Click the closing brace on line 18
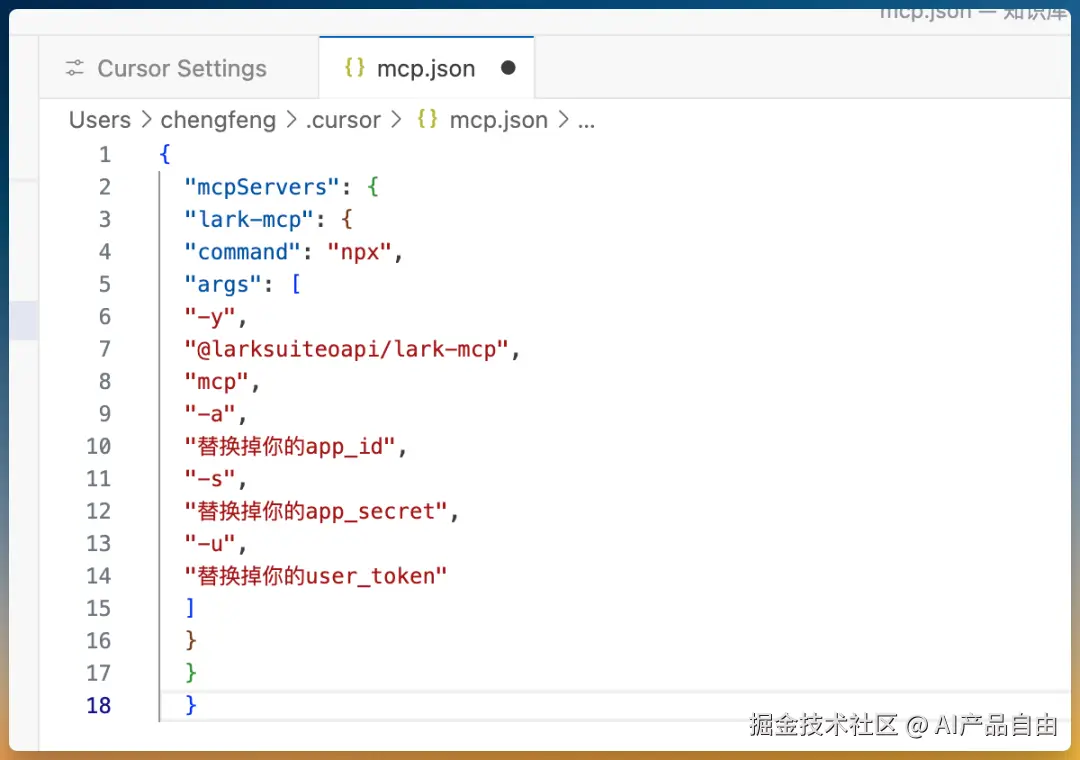The width and height of the screenshot is (1080, 760). point(191,705)
